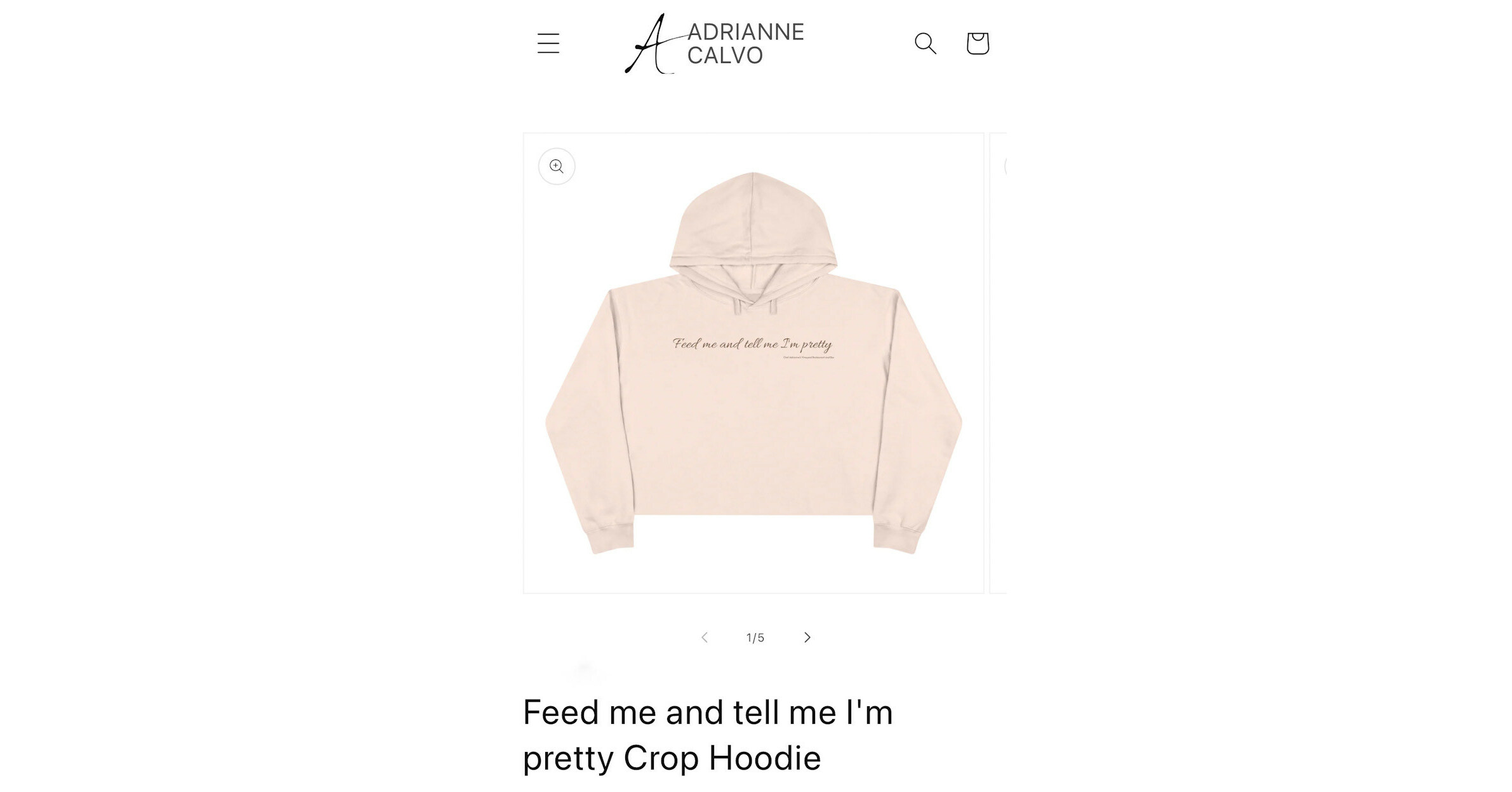Click the partially visible second product image
Screen dimensions: 1512x792
[998, 363]
